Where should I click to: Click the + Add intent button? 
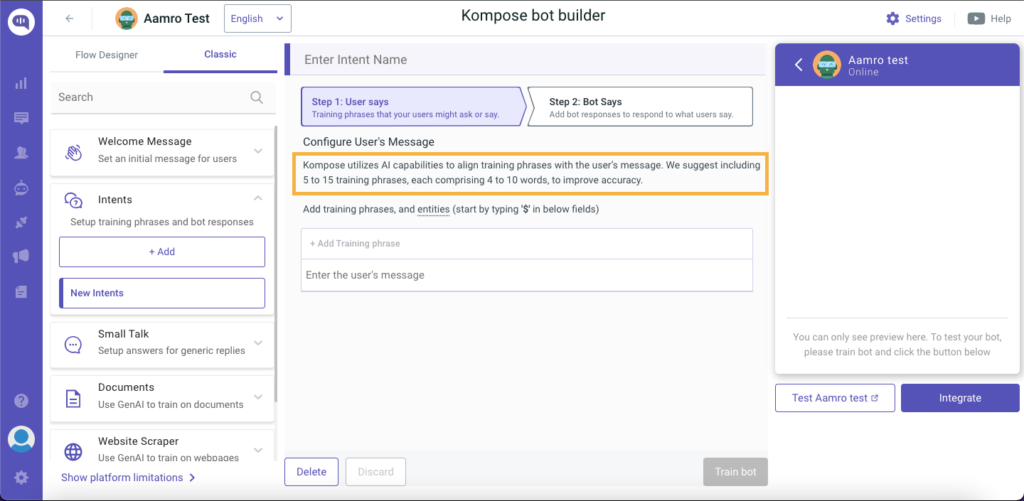pyautogui.click(x=162, y=251)
